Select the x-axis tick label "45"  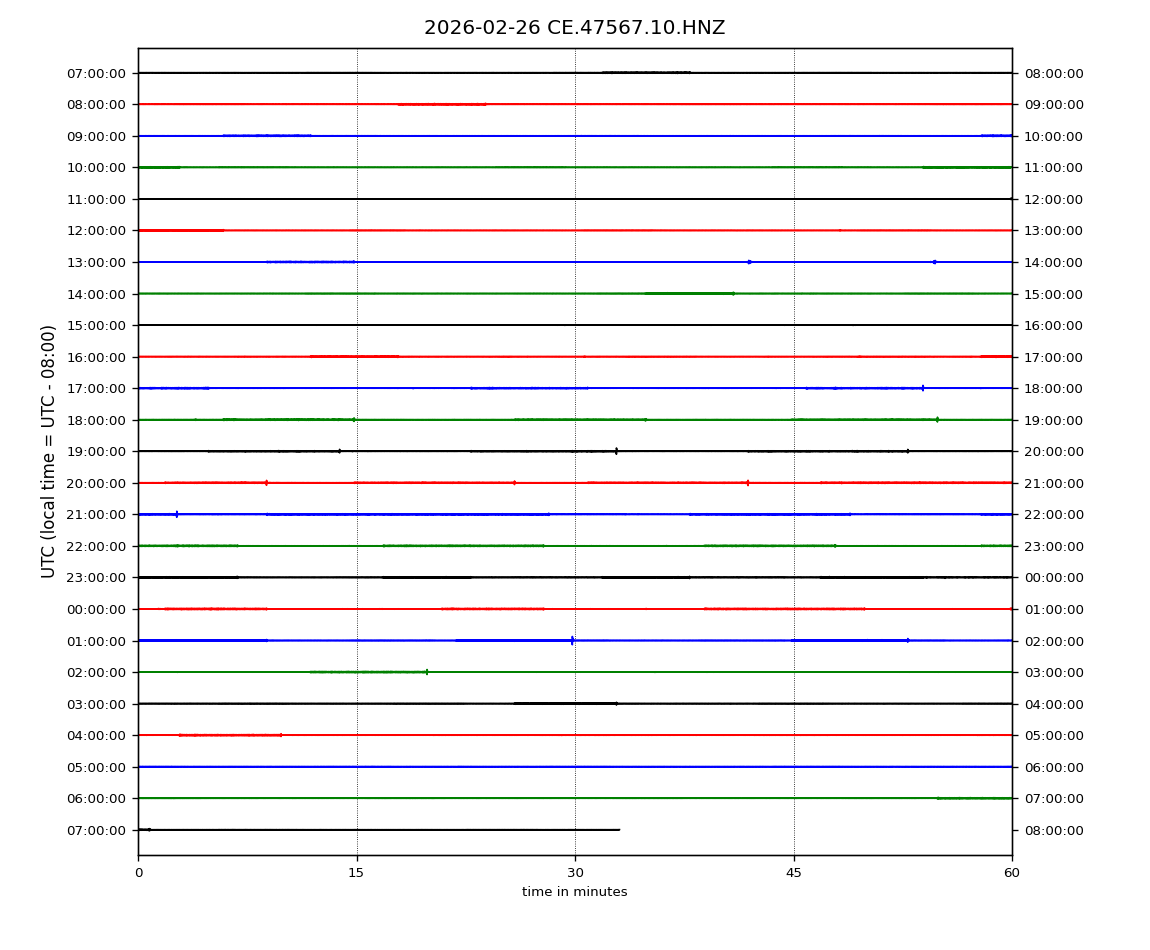coord(794,873)
